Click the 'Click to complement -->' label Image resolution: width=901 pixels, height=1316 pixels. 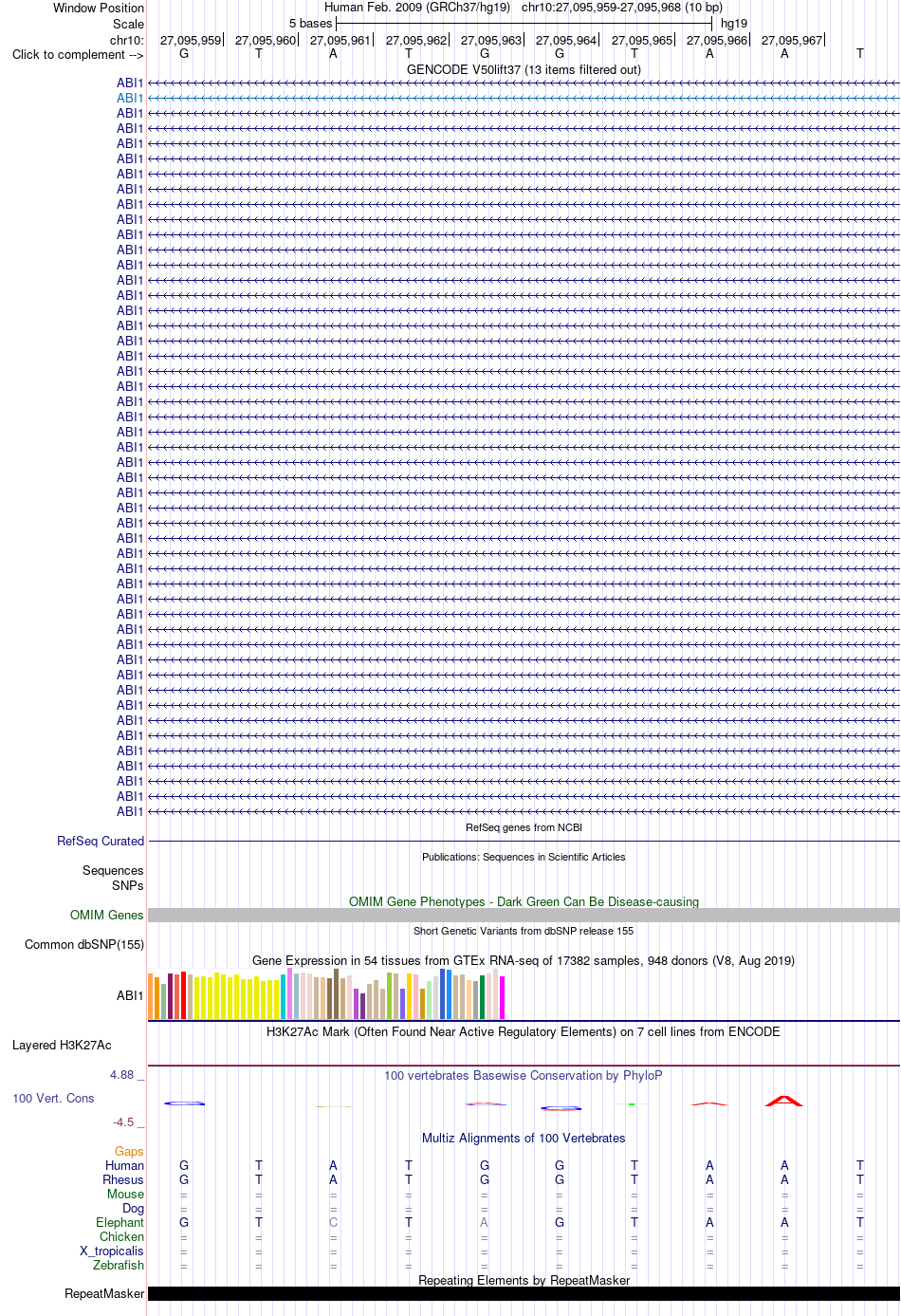click(78, 54)
